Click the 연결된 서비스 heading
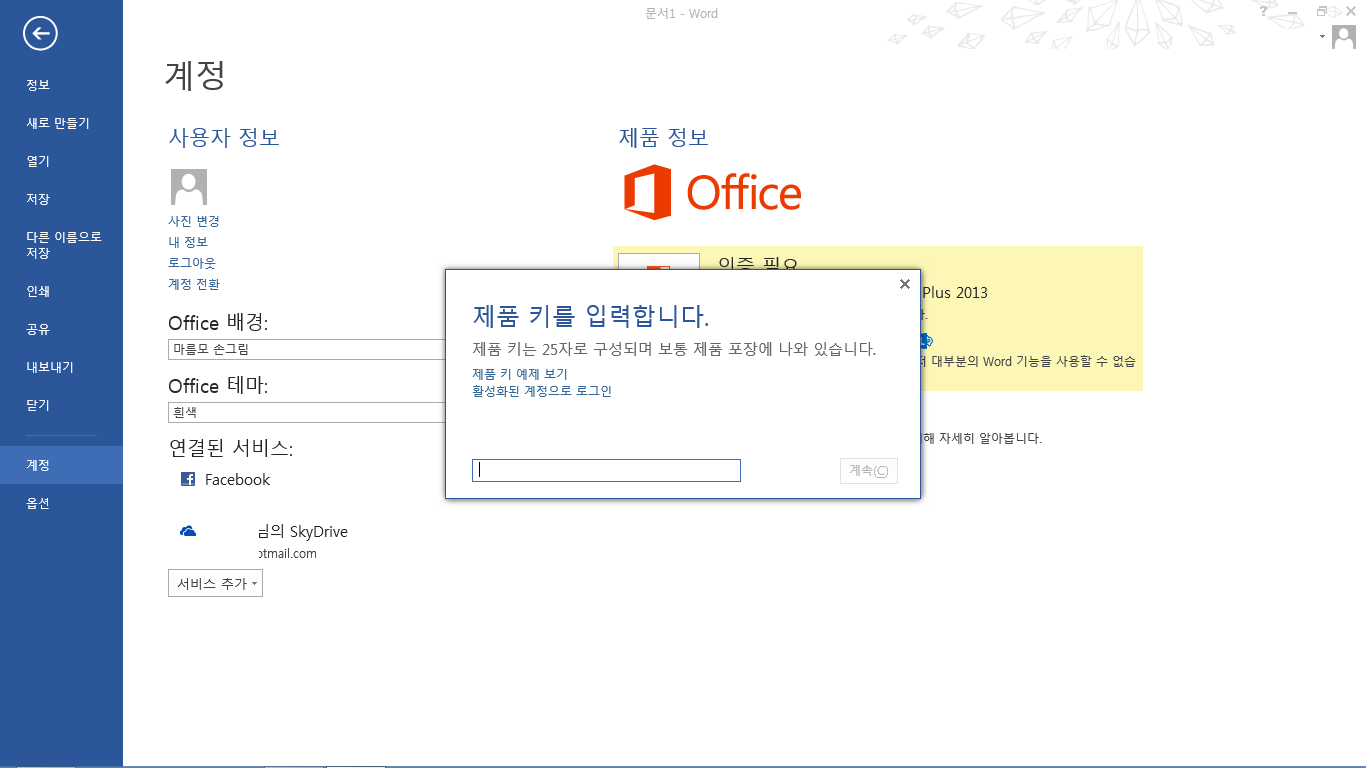The width and height of the screenshot is (1366, 768). point(231,448)
